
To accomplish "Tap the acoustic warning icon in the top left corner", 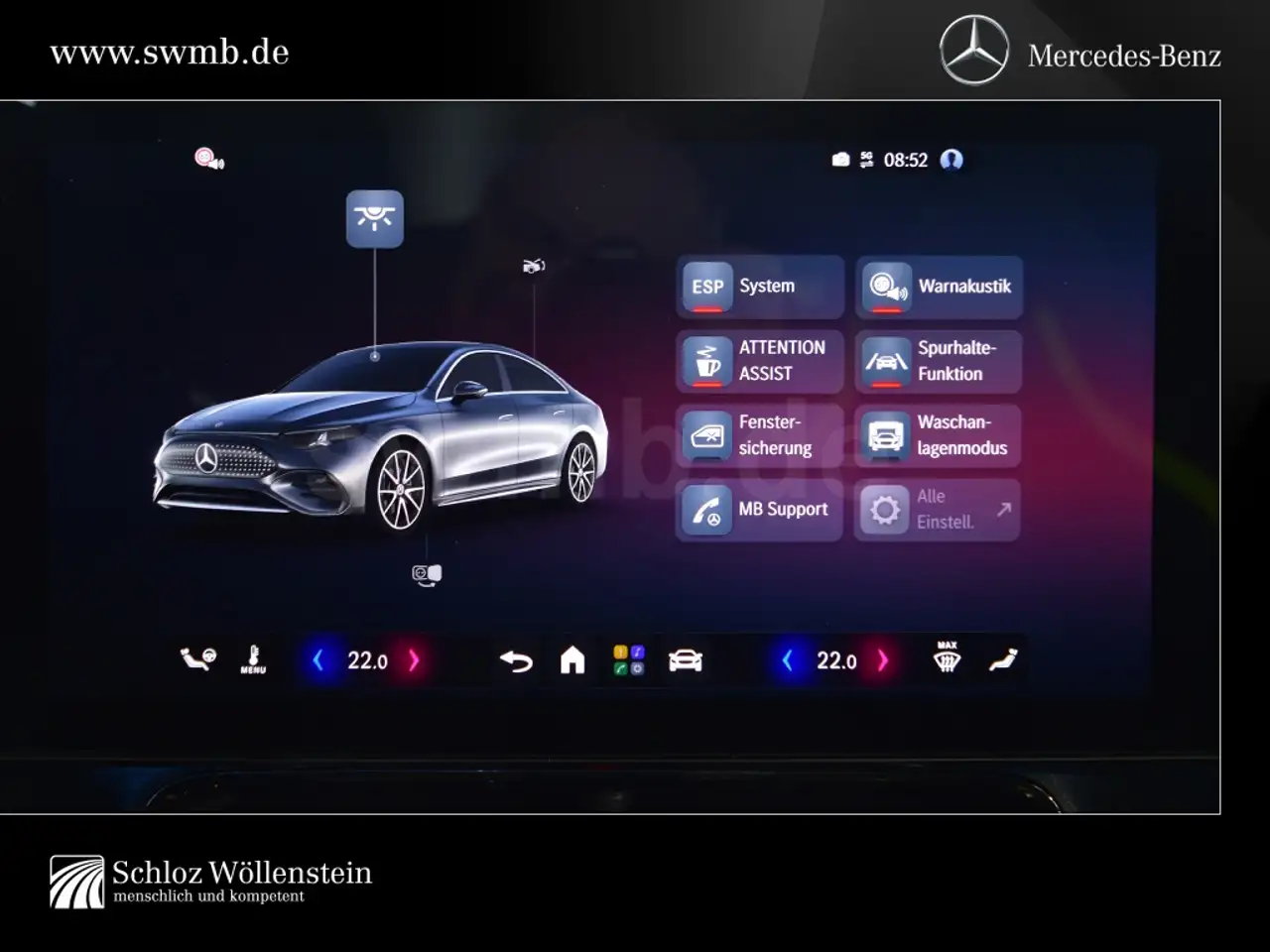I will pos(209,159).
